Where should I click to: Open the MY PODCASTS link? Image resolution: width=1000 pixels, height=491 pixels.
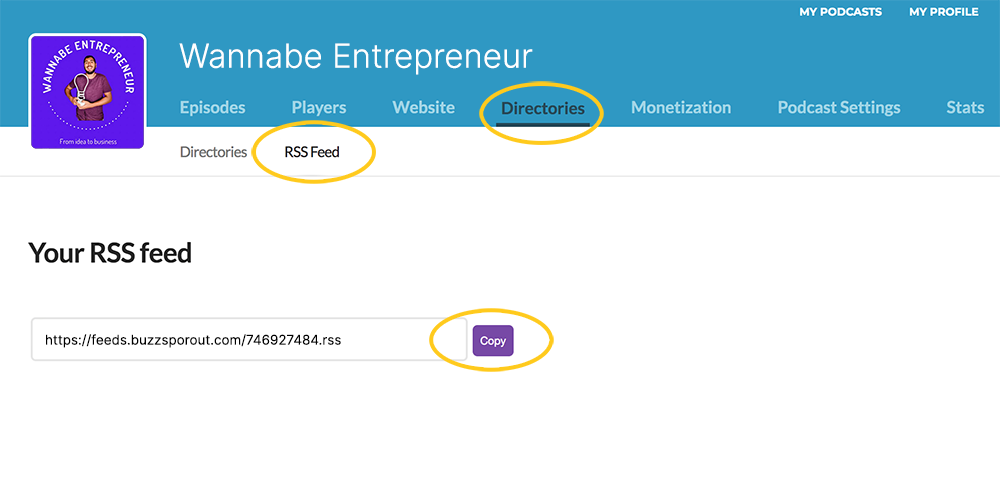tap(840, 12)
